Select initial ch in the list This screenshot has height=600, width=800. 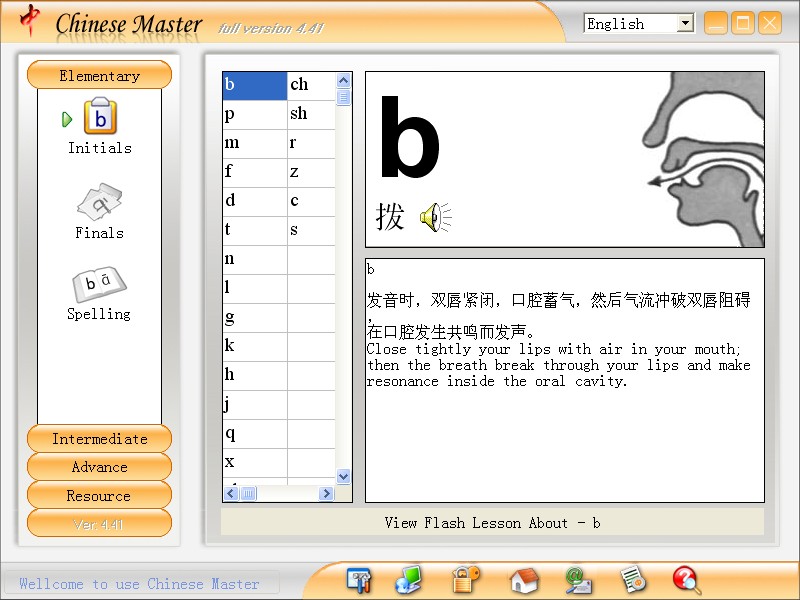click(x=311, y=85)
